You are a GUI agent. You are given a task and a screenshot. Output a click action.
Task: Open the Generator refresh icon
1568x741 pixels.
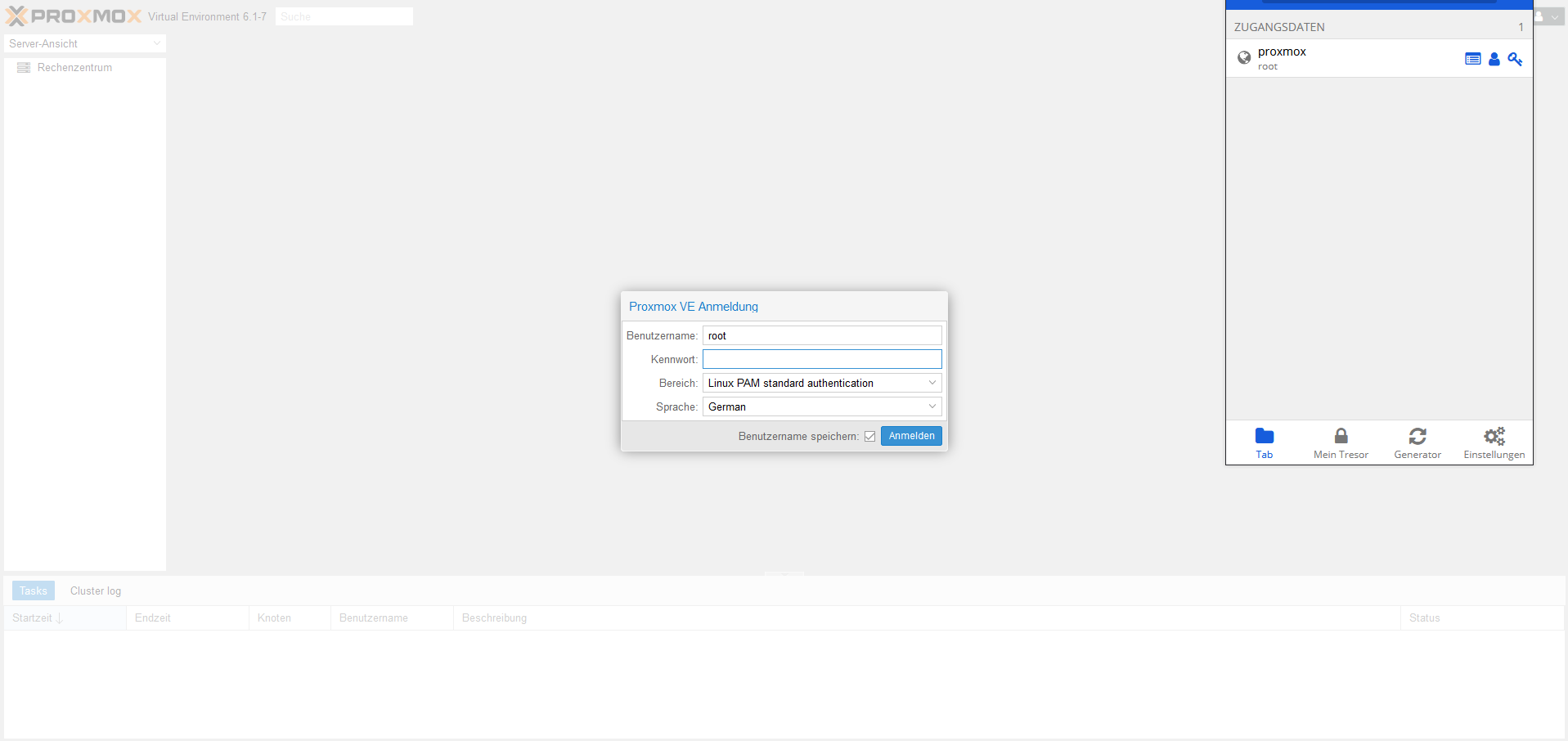(1417, 436)
